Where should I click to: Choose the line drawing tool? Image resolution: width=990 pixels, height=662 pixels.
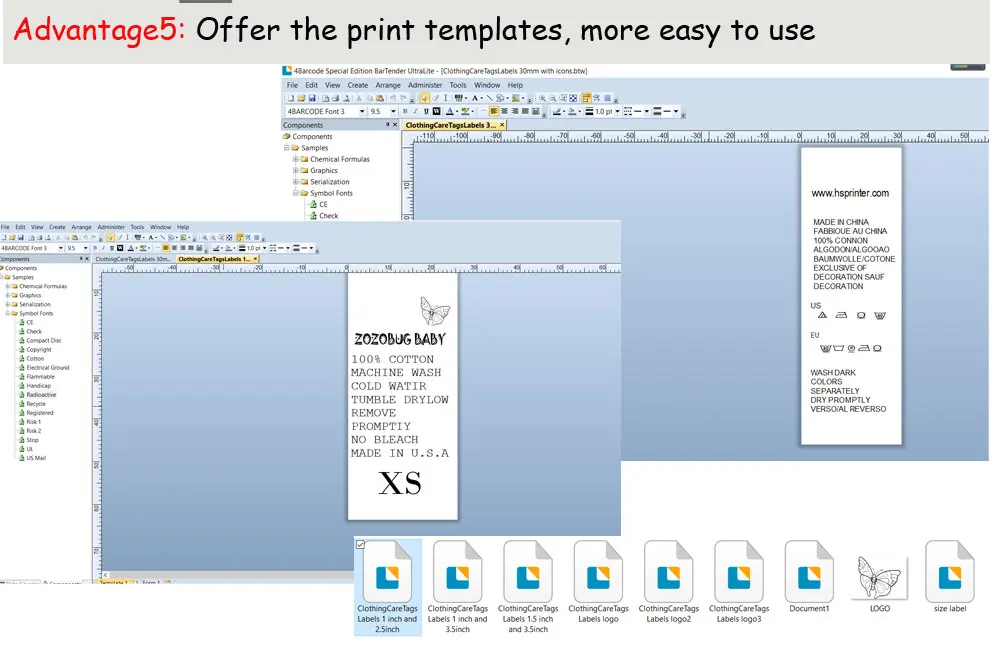coord(489,98)
